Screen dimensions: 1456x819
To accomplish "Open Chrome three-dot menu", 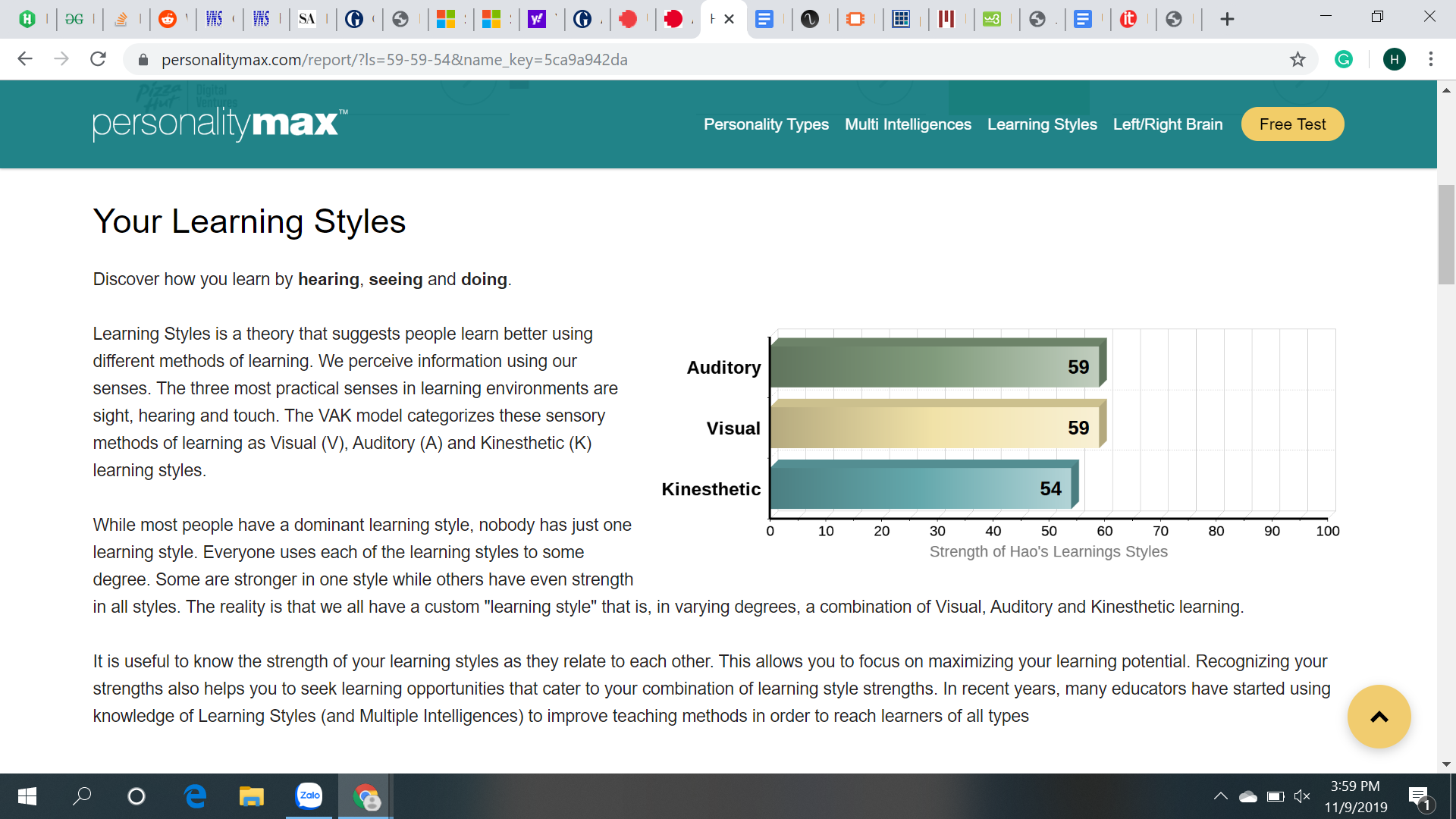I will click(x=1430, y=59).
